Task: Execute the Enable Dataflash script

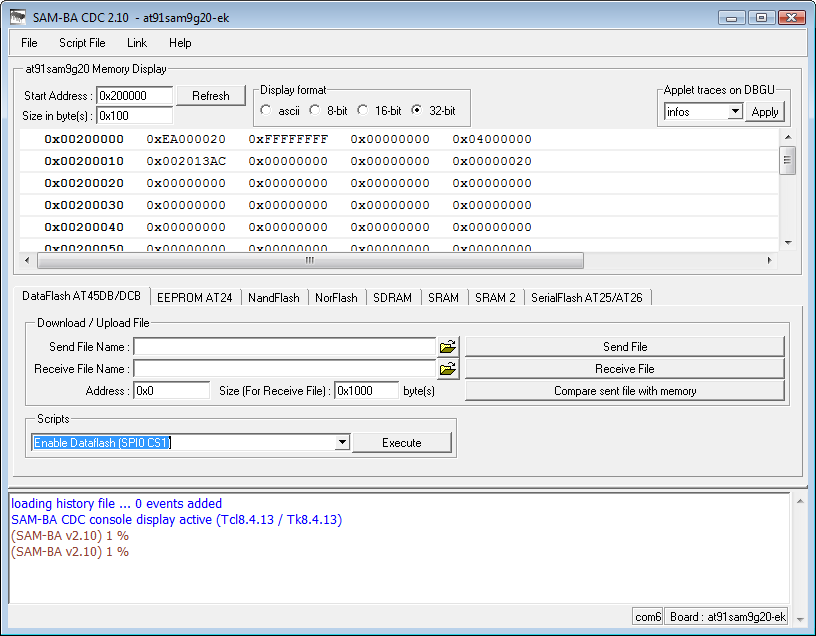Action: [402, 441]
